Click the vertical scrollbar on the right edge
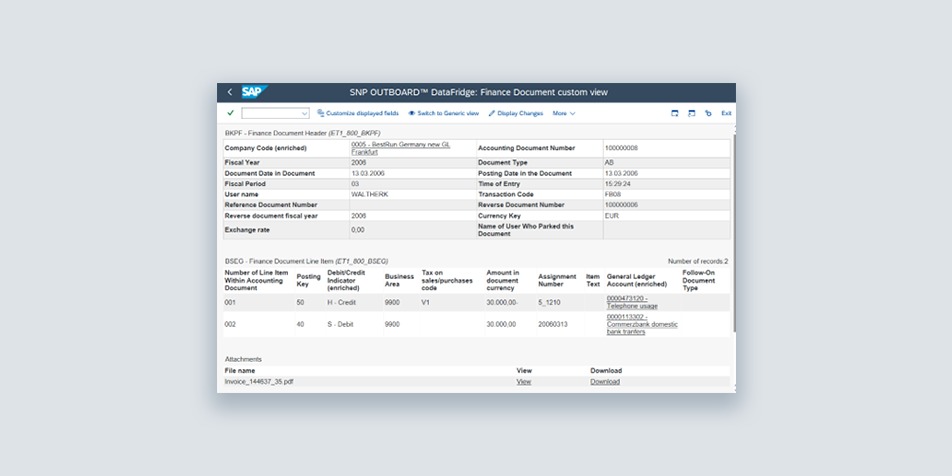952x476 pixels. (734, 231)
